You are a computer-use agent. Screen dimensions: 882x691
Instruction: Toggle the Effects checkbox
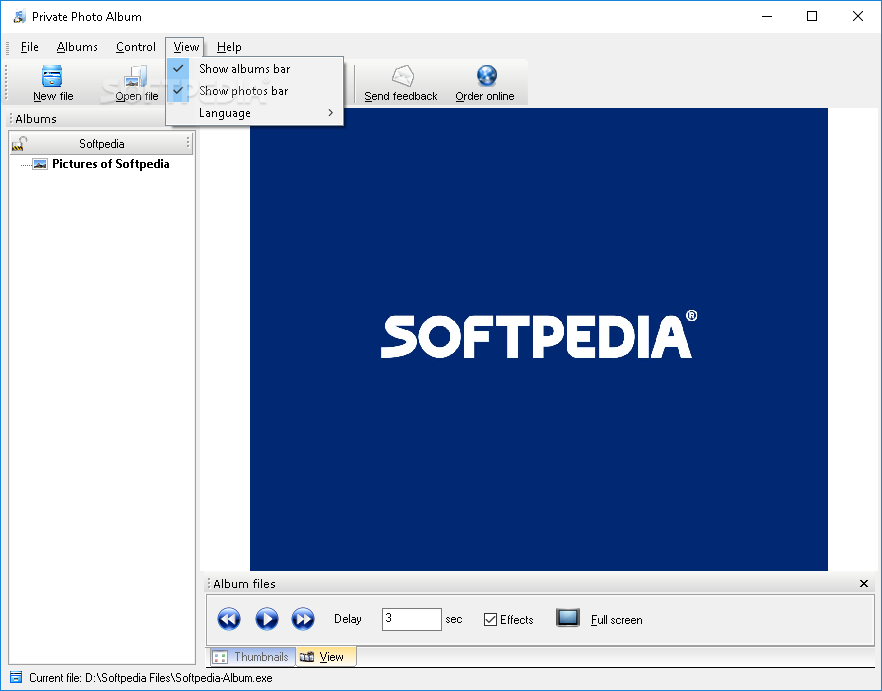(x=490, y=620)
